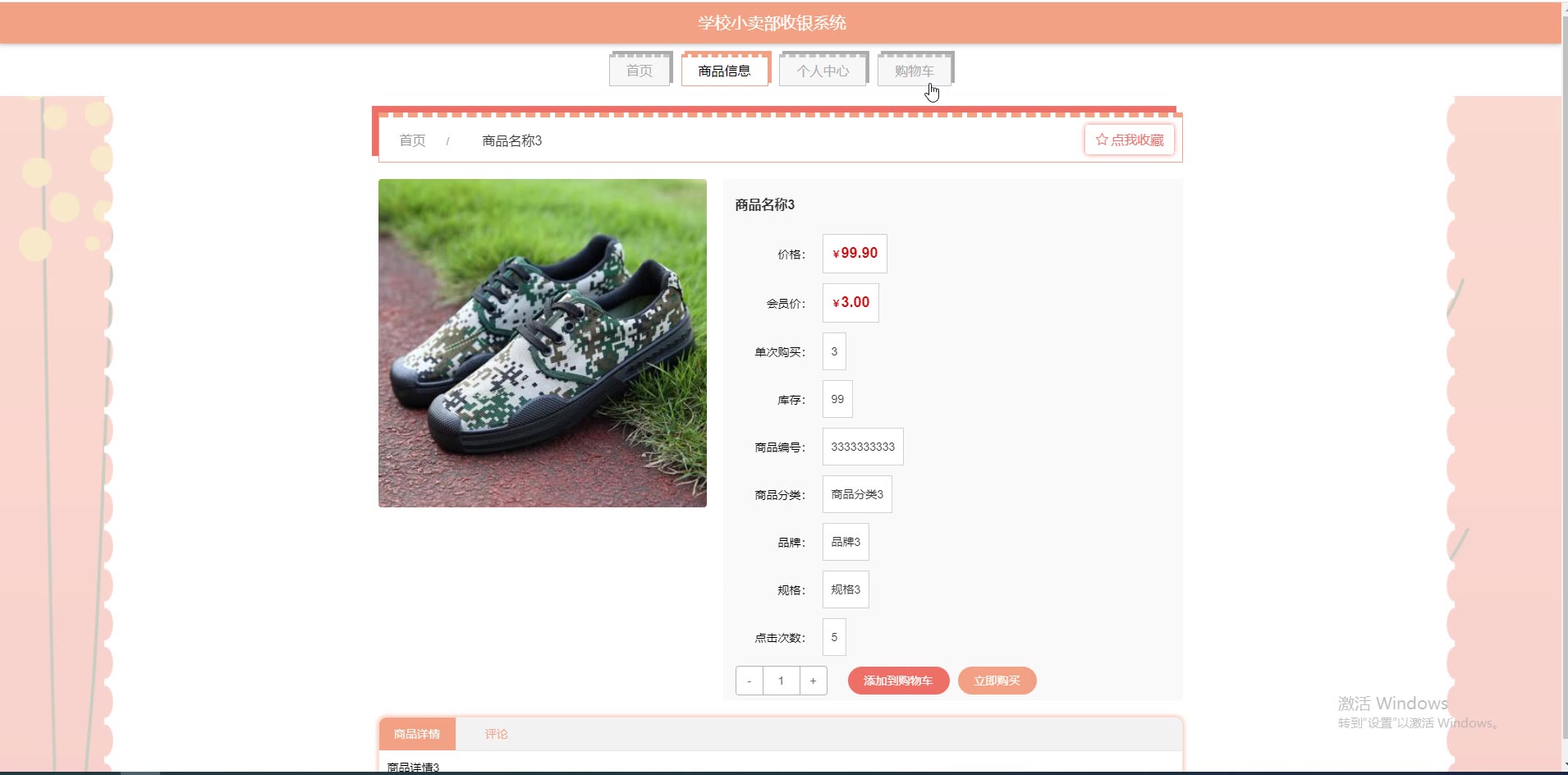This screenshot has height=775, width=1568.
Task: Click the 单次购买 value 3
Action: click(834, 351)
